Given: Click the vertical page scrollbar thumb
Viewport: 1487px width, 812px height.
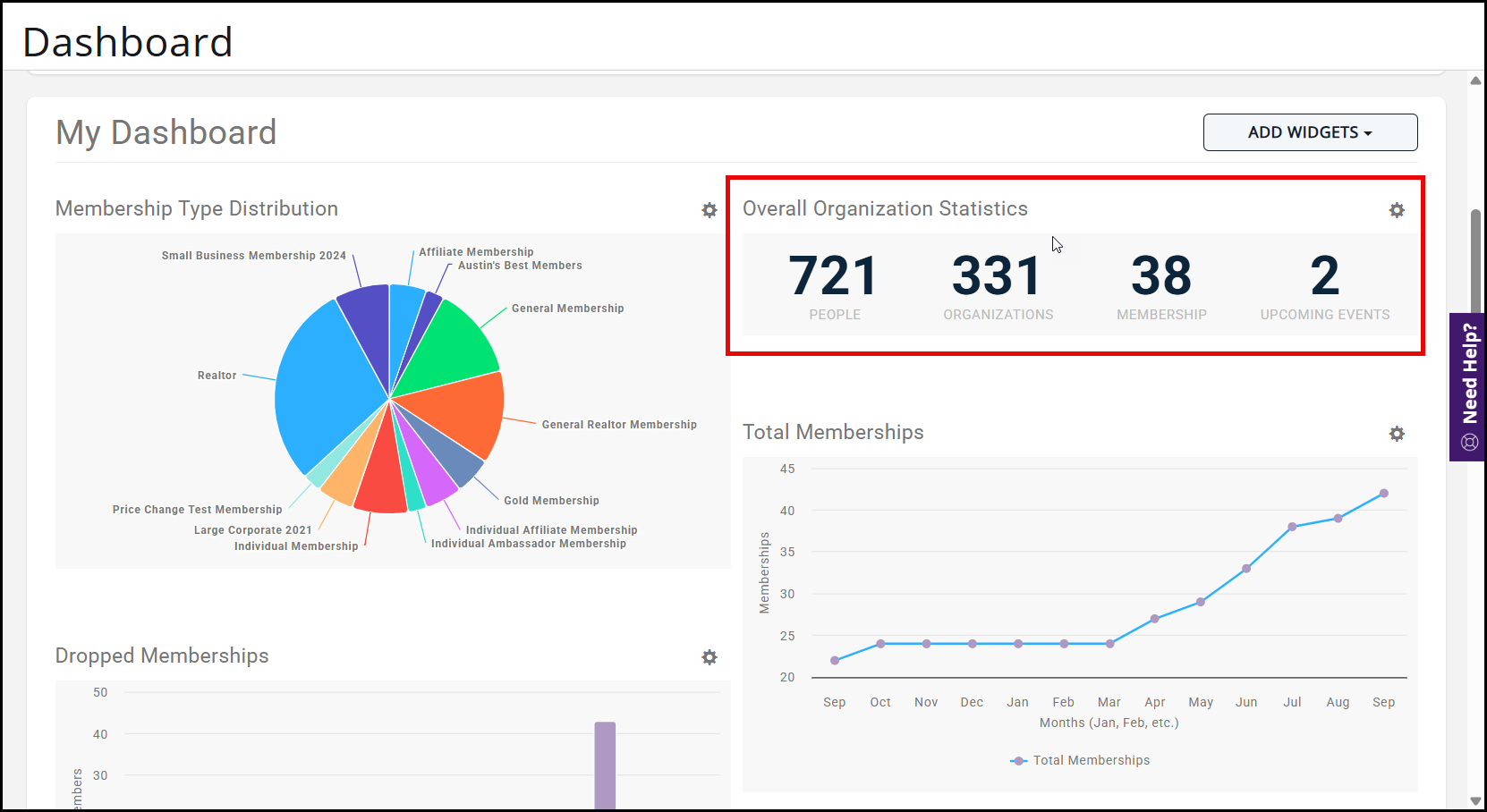Looking at the screenshot, I should tap(1475, 259).
